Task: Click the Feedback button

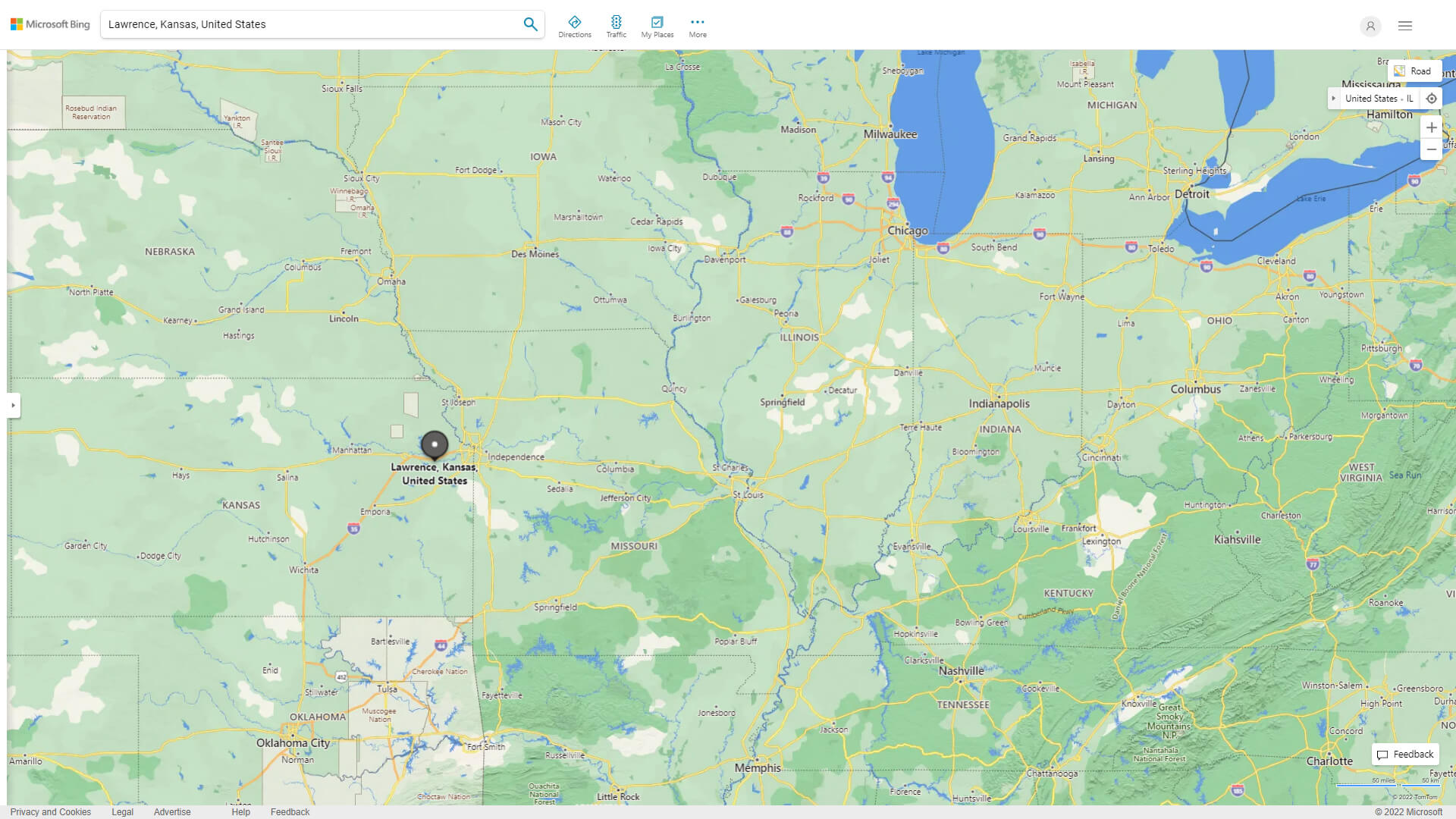Action: tap(1404, 754)
